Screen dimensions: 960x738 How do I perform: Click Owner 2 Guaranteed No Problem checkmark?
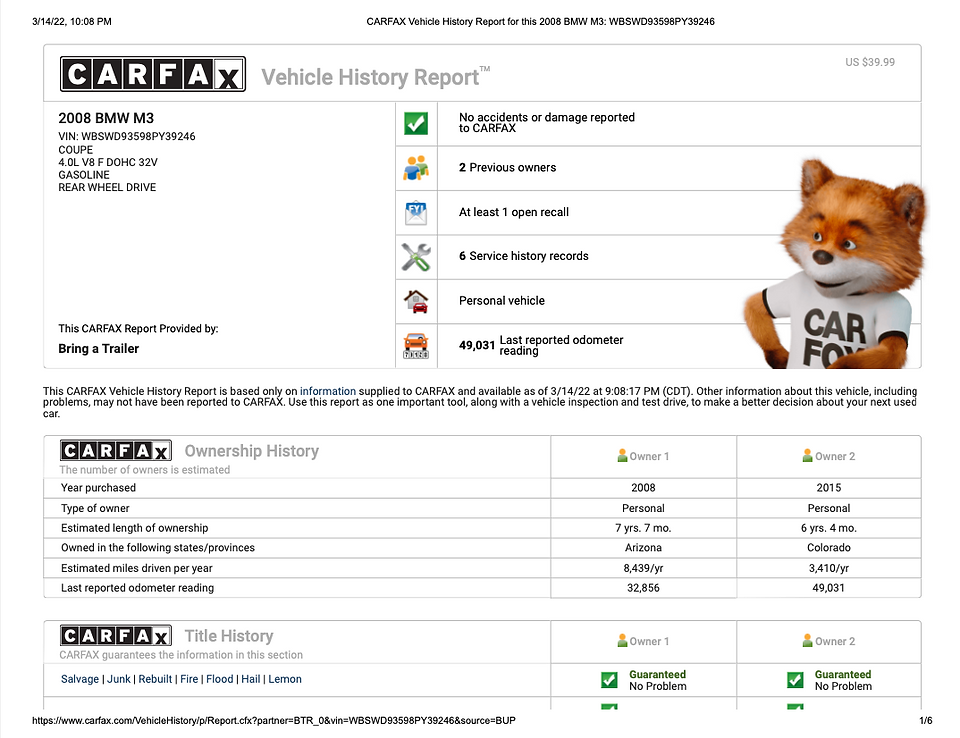pyautogui.click(x=795, y=680)
